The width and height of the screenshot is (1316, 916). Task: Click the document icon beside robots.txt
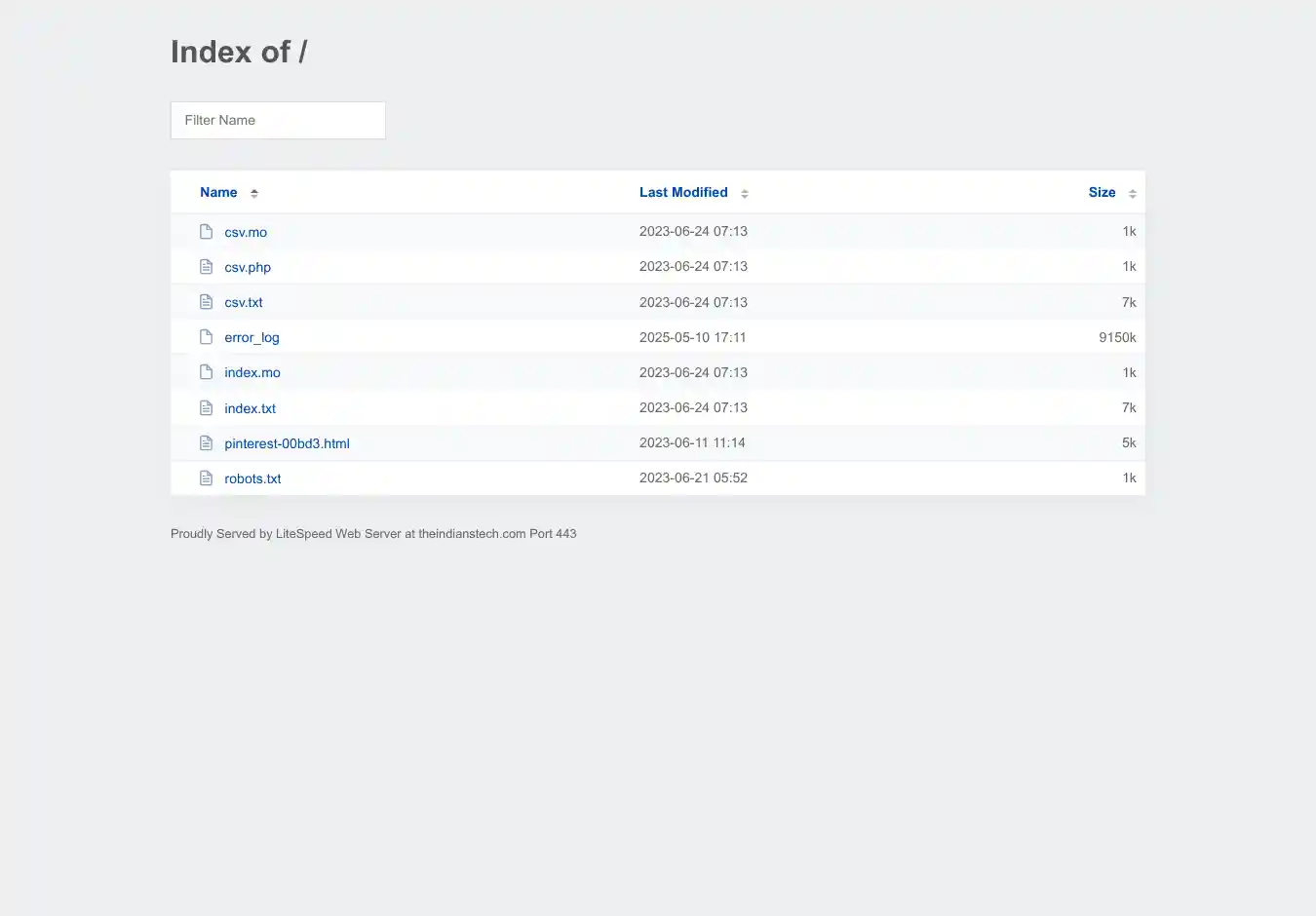click(x=206, y=478)
